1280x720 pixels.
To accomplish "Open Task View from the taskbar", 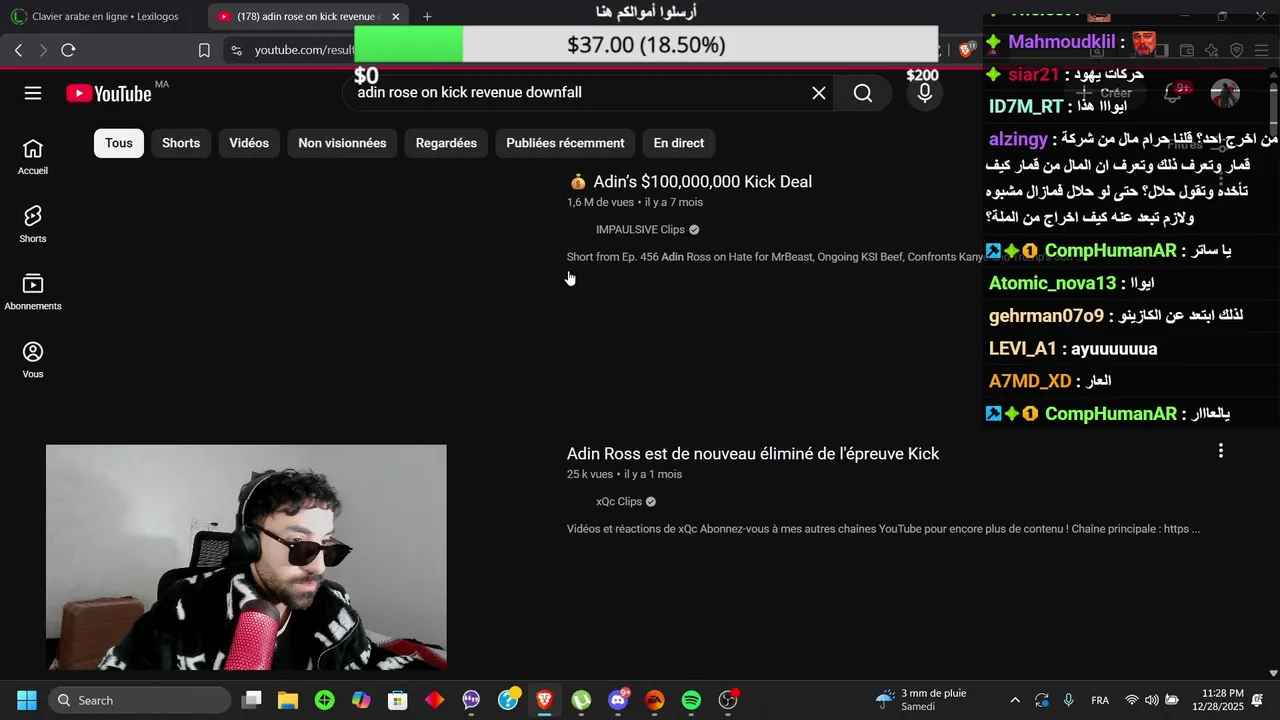I will click(252, 700).
